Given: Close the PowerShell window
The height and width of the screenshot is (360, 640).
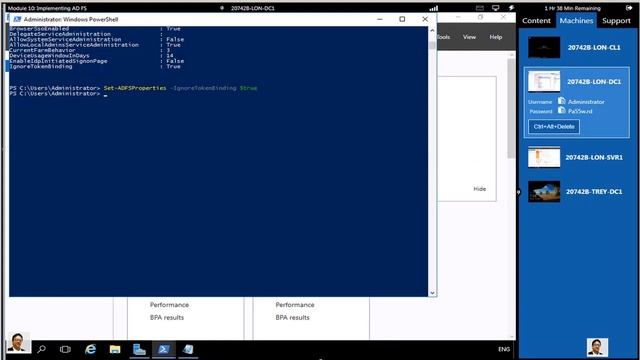Looking at the screenshot, I should (x=425, y=19).
